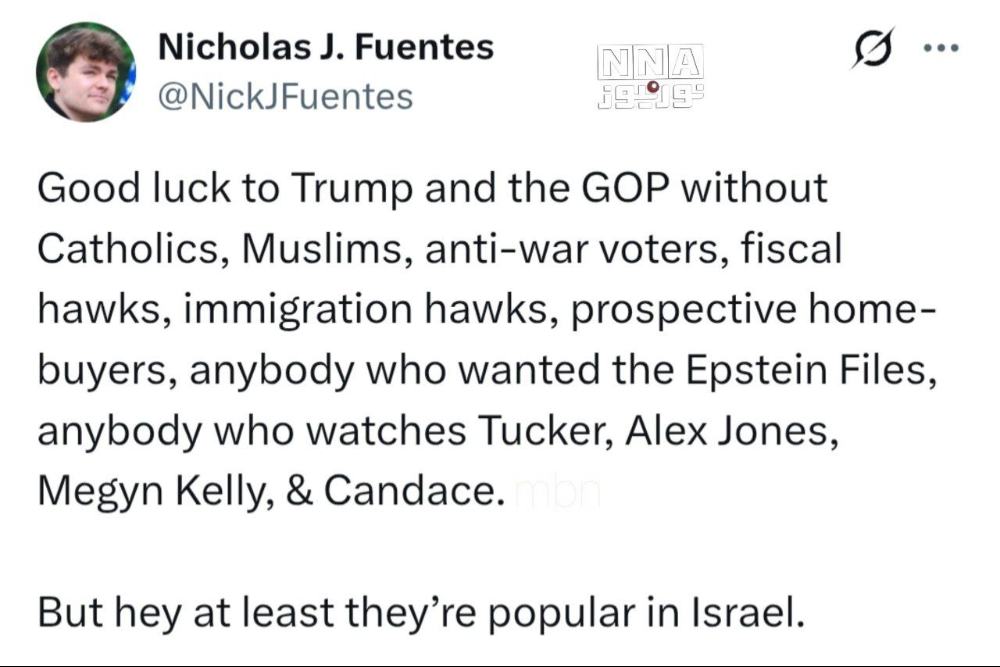The height and width of the screenshot is (667, 1000).
Task: Click the profile avatar photo
Action: click(x=85, y=71)
